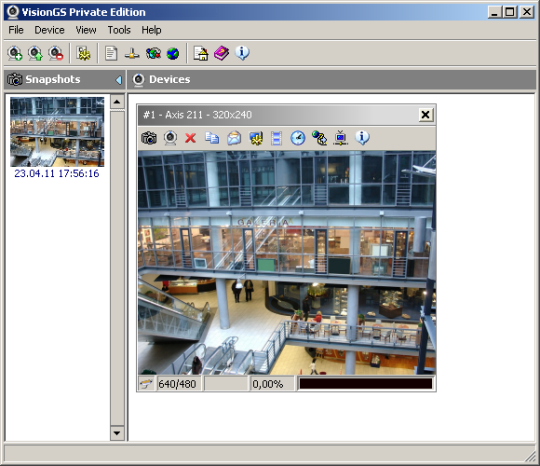
Task: Click the red X delete icon
Action: tap(190, 138)
